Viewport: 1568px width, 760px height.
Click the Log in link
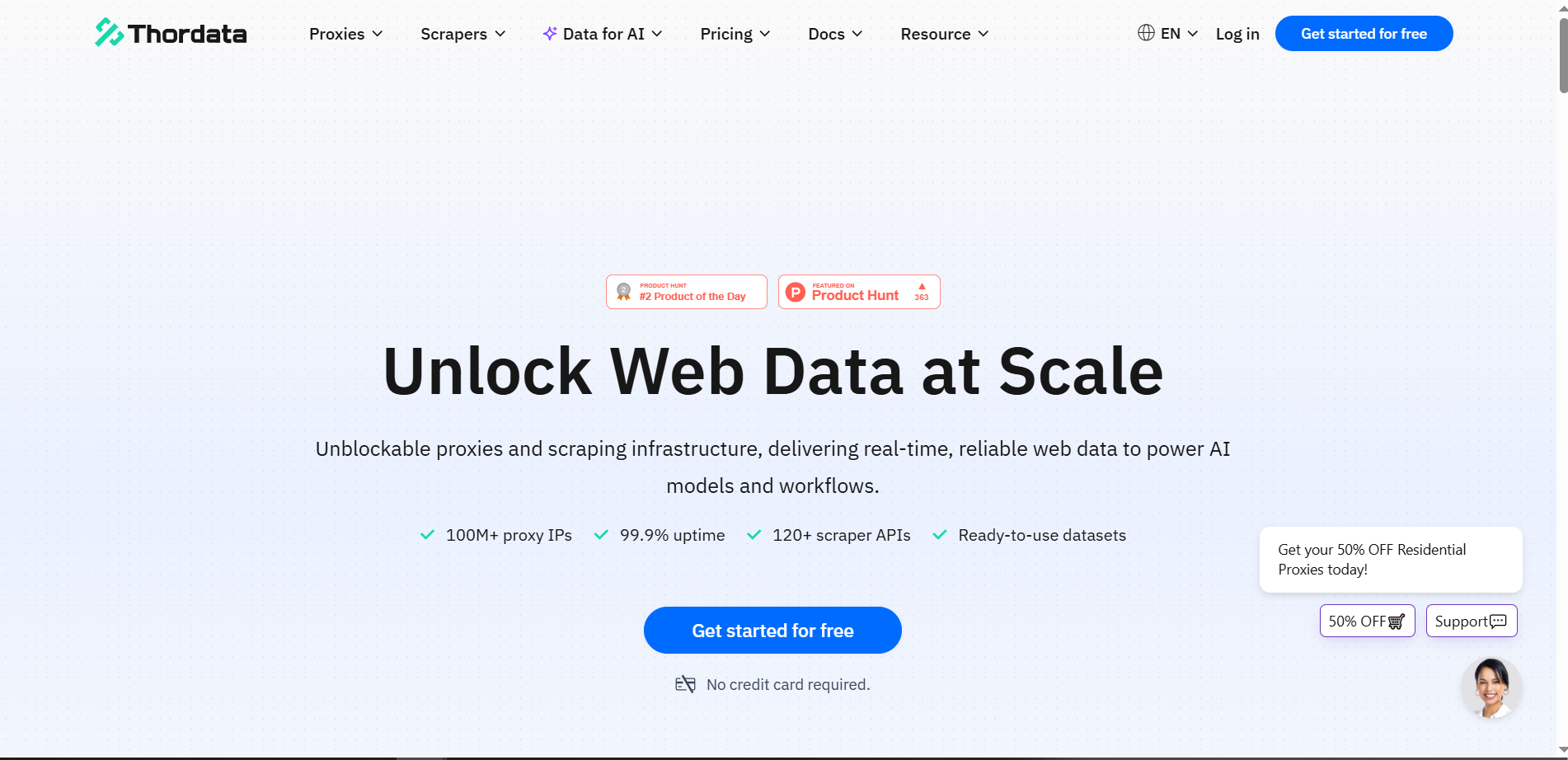pyautogui.click(x=1237, y=34)
